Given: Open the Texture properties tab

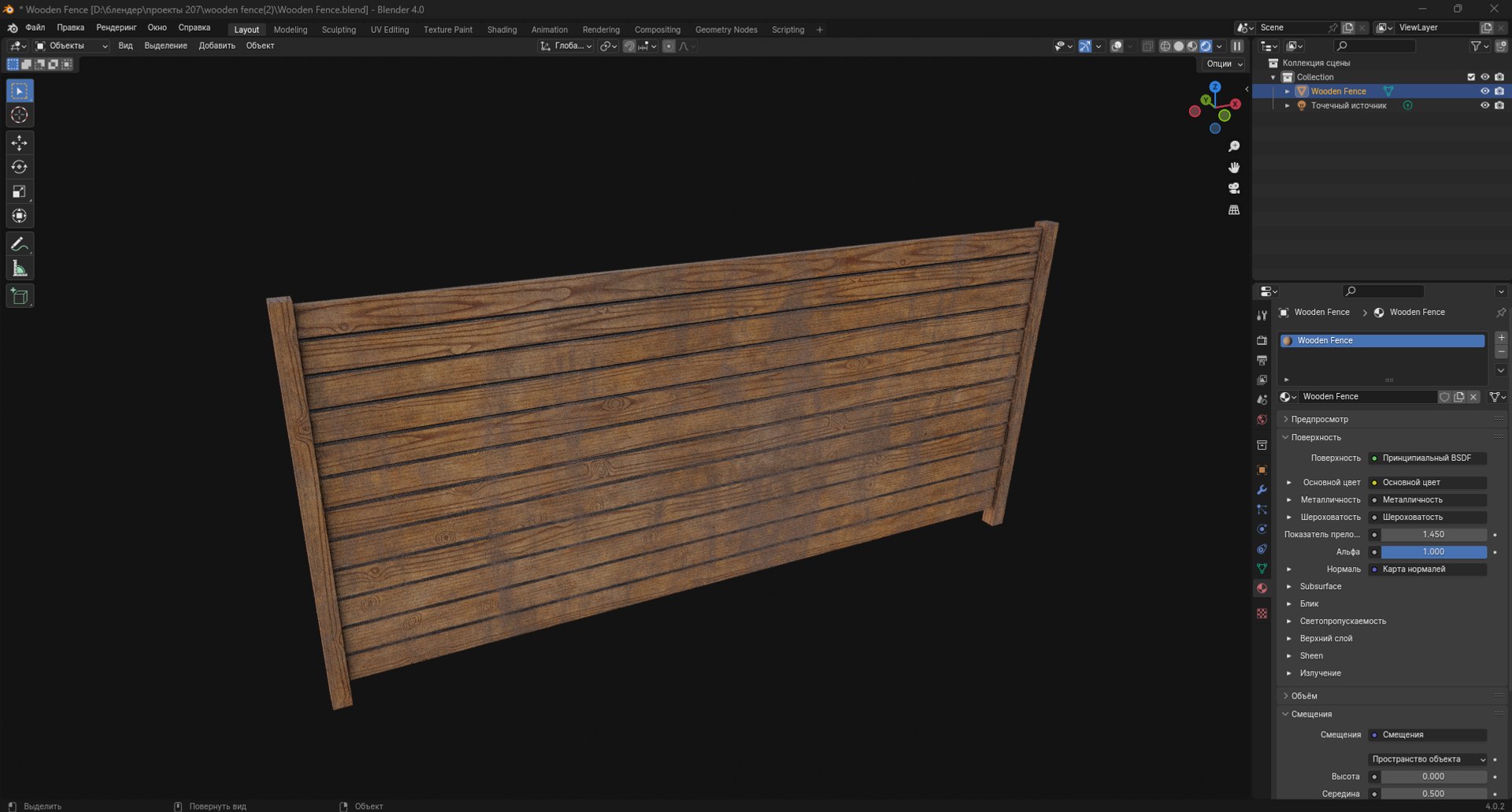Looking at the screenshot, I should 1262,614.
